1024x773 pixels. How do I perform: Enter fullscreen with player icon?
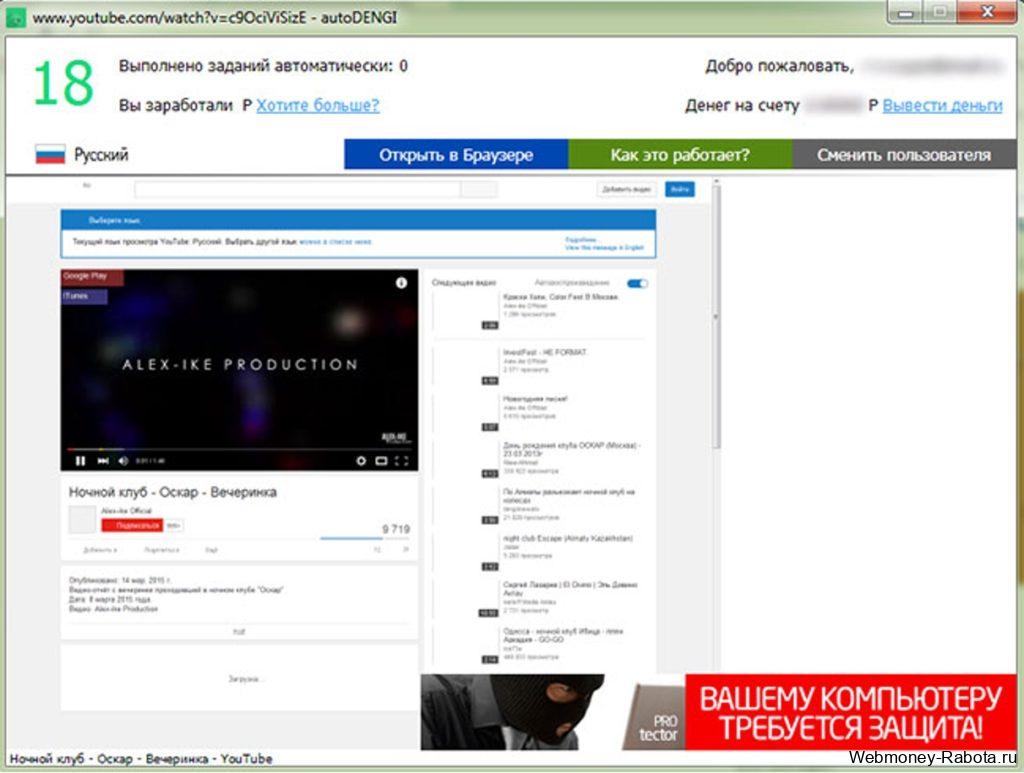coord(402,461)
